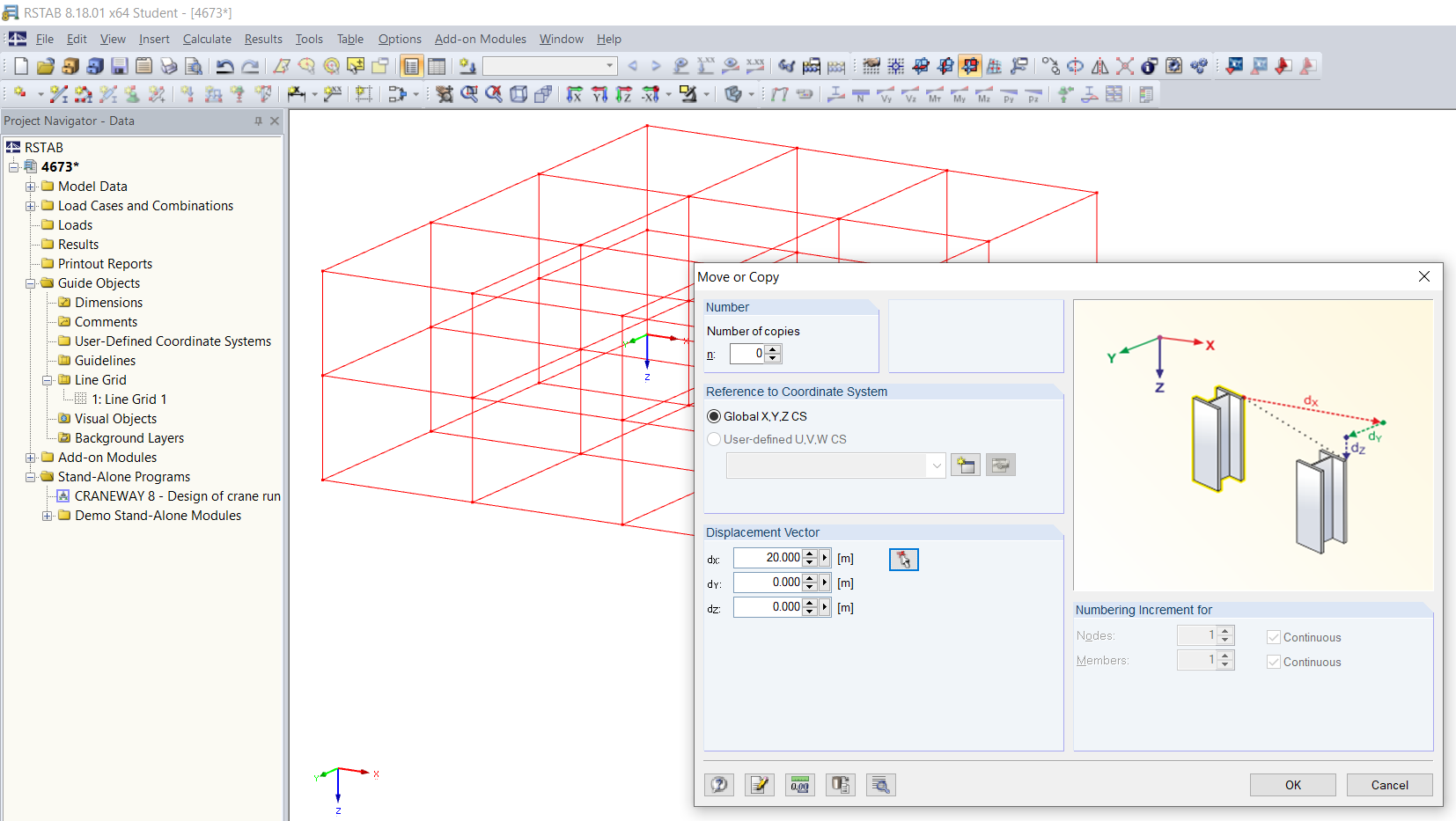Viewport: 1456px width, 821px height.
Task: Show shear force Vy results
Action: point(886,94)
